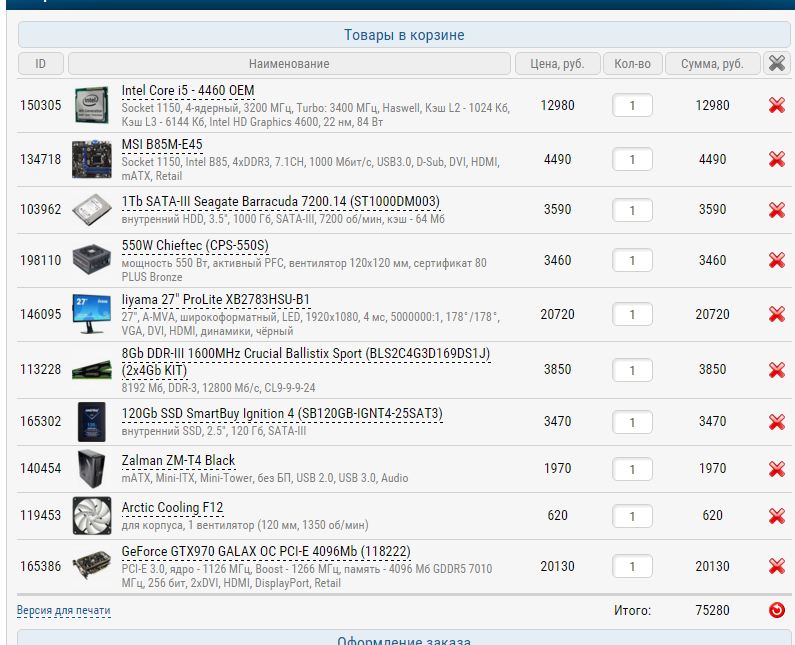Click quantity field for Arctic Cooling F12
Viewport: 795px width, 645px height.
(632, 516)
